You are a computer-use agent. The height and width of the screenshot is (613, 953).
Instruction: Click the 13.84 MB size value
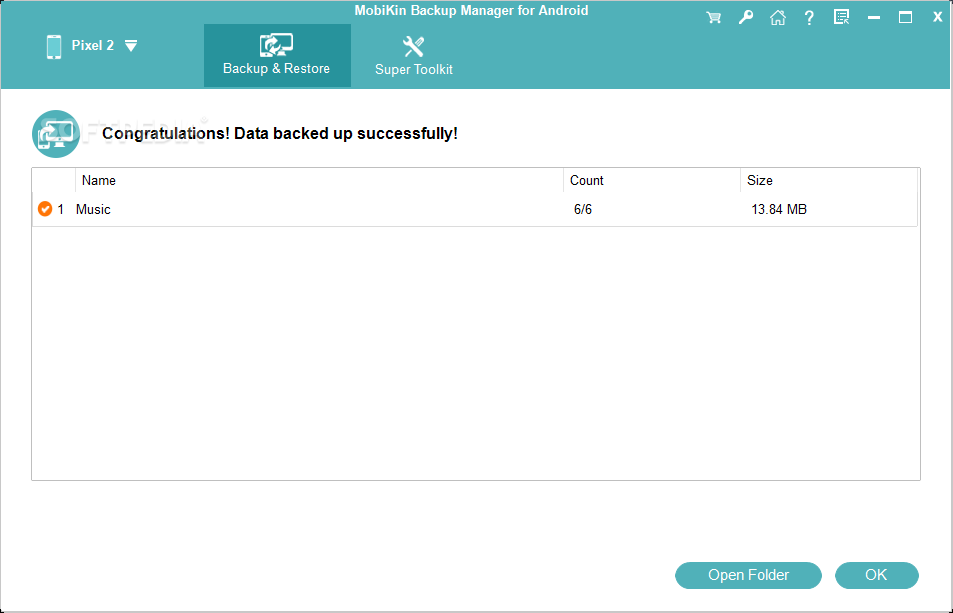coord(779,210)
